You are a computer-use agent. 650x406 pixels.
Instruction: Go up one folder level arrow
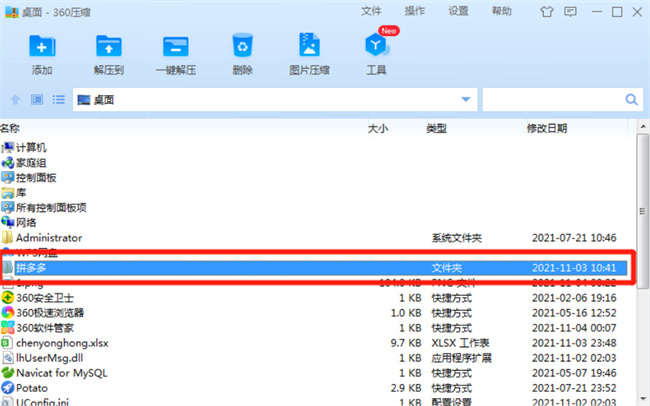click(x=15, y=100)
